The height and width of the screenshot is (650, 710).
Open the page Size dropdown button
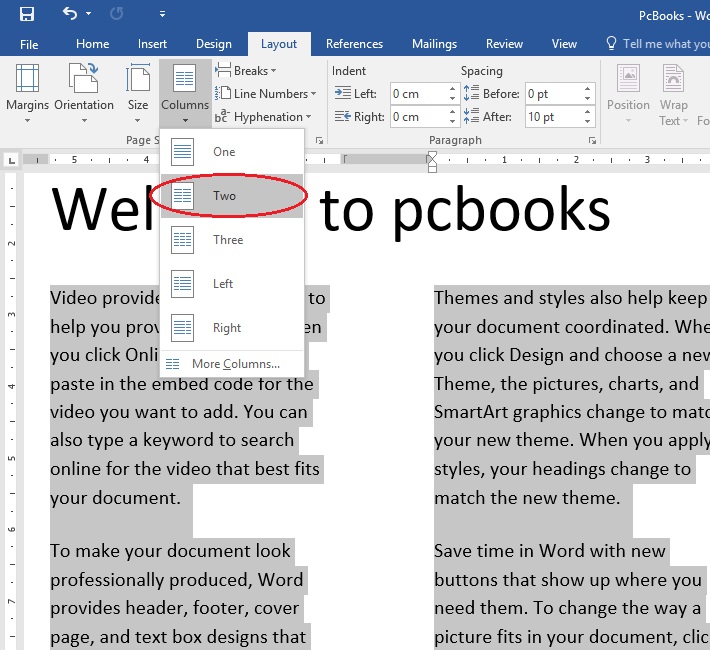(x=138, y=93)
